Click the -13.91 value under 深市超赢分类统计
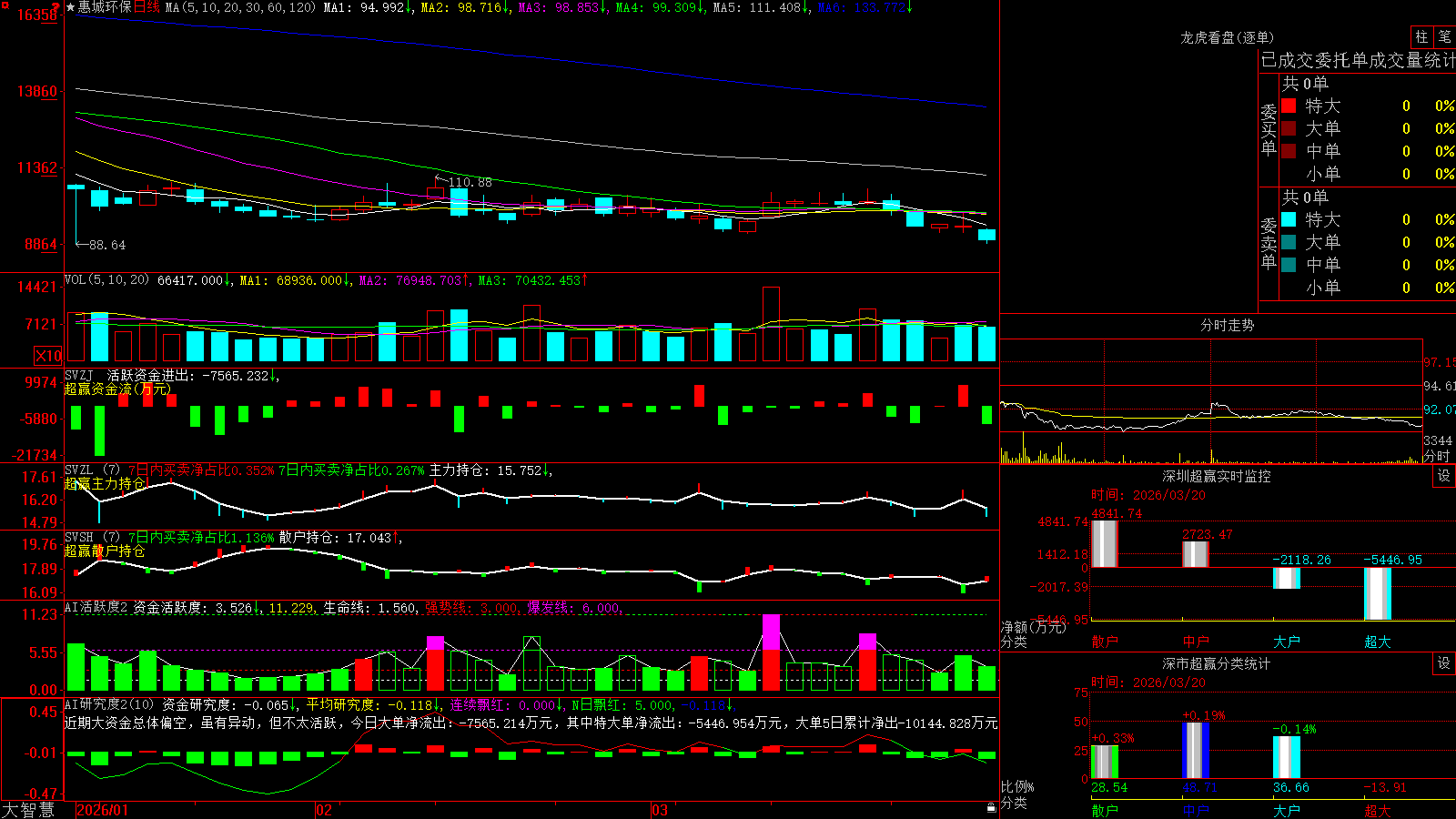Viewport: 1456px width, 819px height. (x=1384, y=787)
